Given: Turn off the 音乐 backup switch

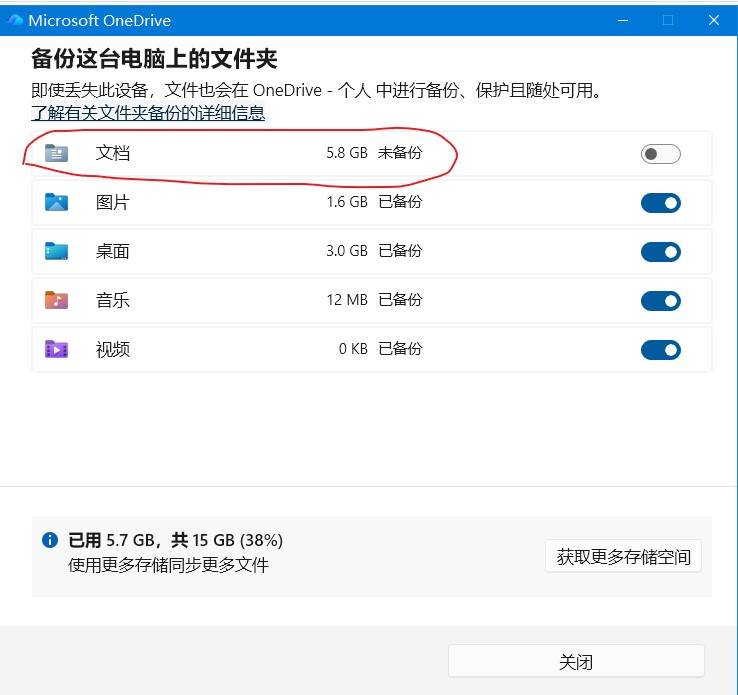Looking at the screenshot, I should (x=660, y=301).
